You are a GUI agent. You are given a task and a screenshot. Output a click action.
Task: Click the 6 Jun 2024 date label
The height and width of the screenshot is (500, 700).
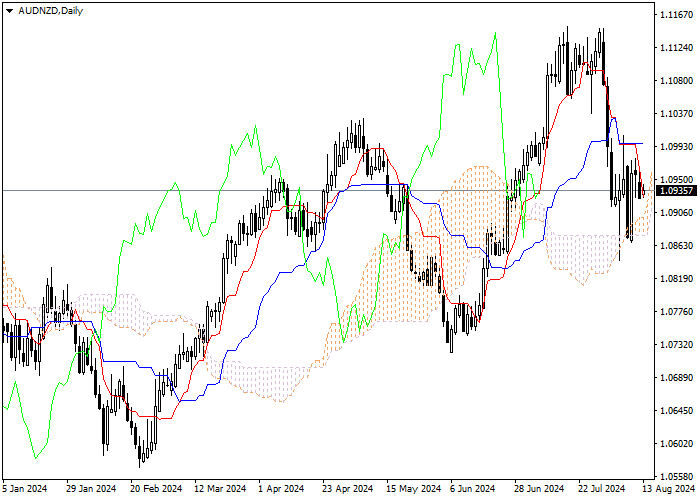[x=473, y=488]
